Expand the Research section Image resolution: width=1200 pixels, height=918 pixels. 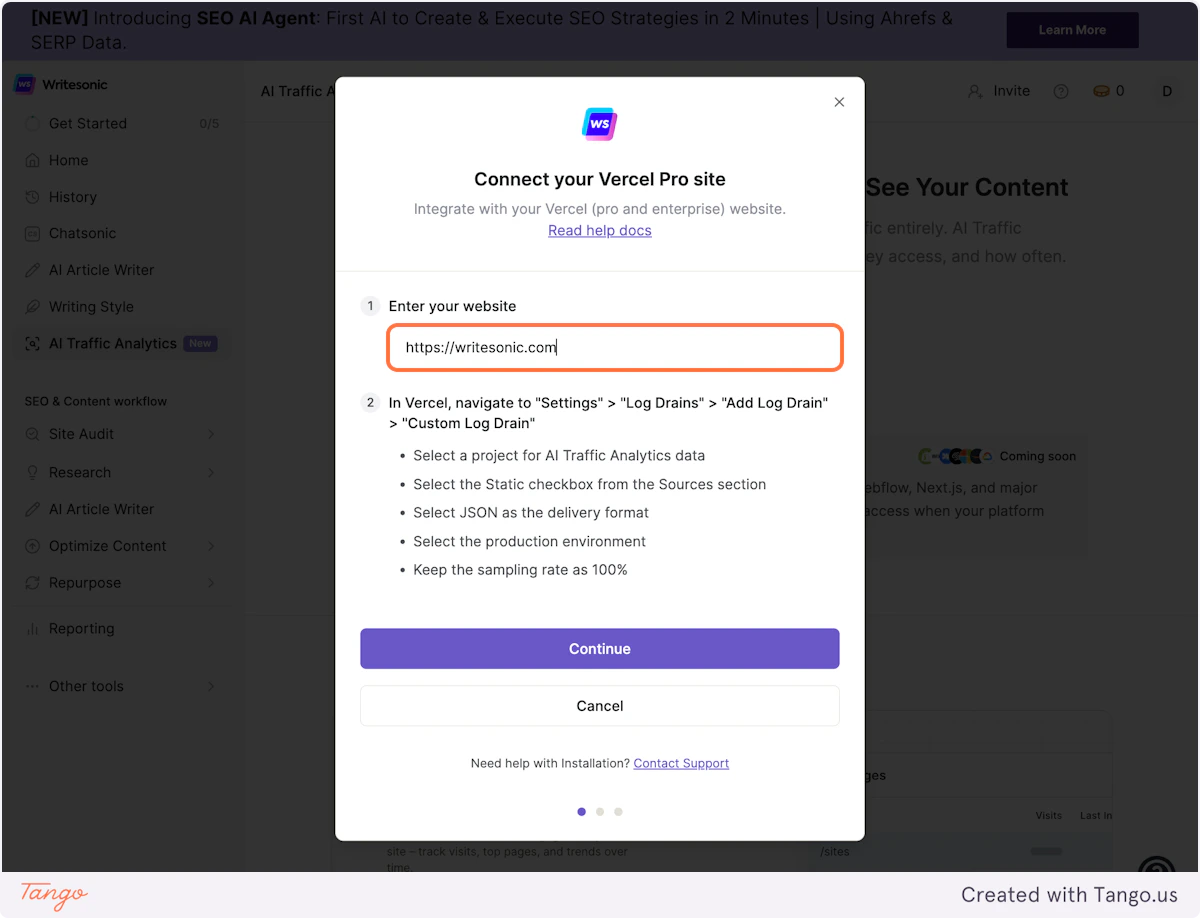pyautogui.click(x=80, y=472)
